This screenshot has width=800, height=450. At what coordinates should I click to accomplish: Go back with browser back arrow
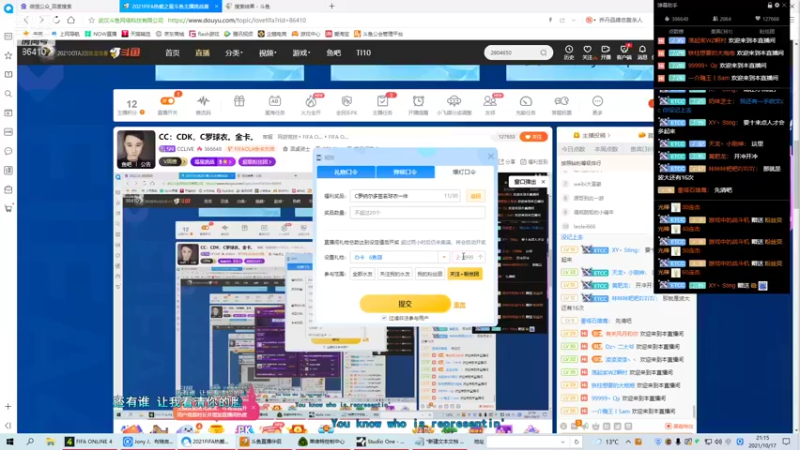(26, 20)
